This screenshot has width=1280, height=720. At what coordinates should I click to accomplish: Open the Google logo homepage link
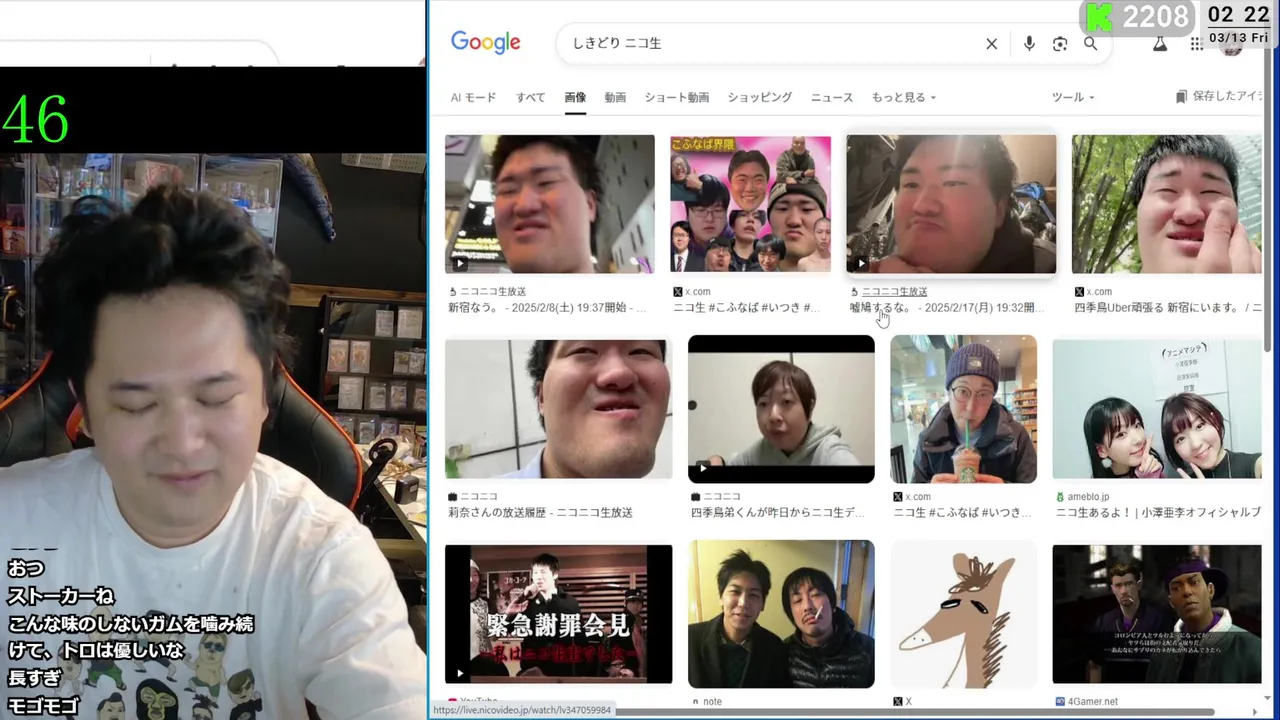485,42
